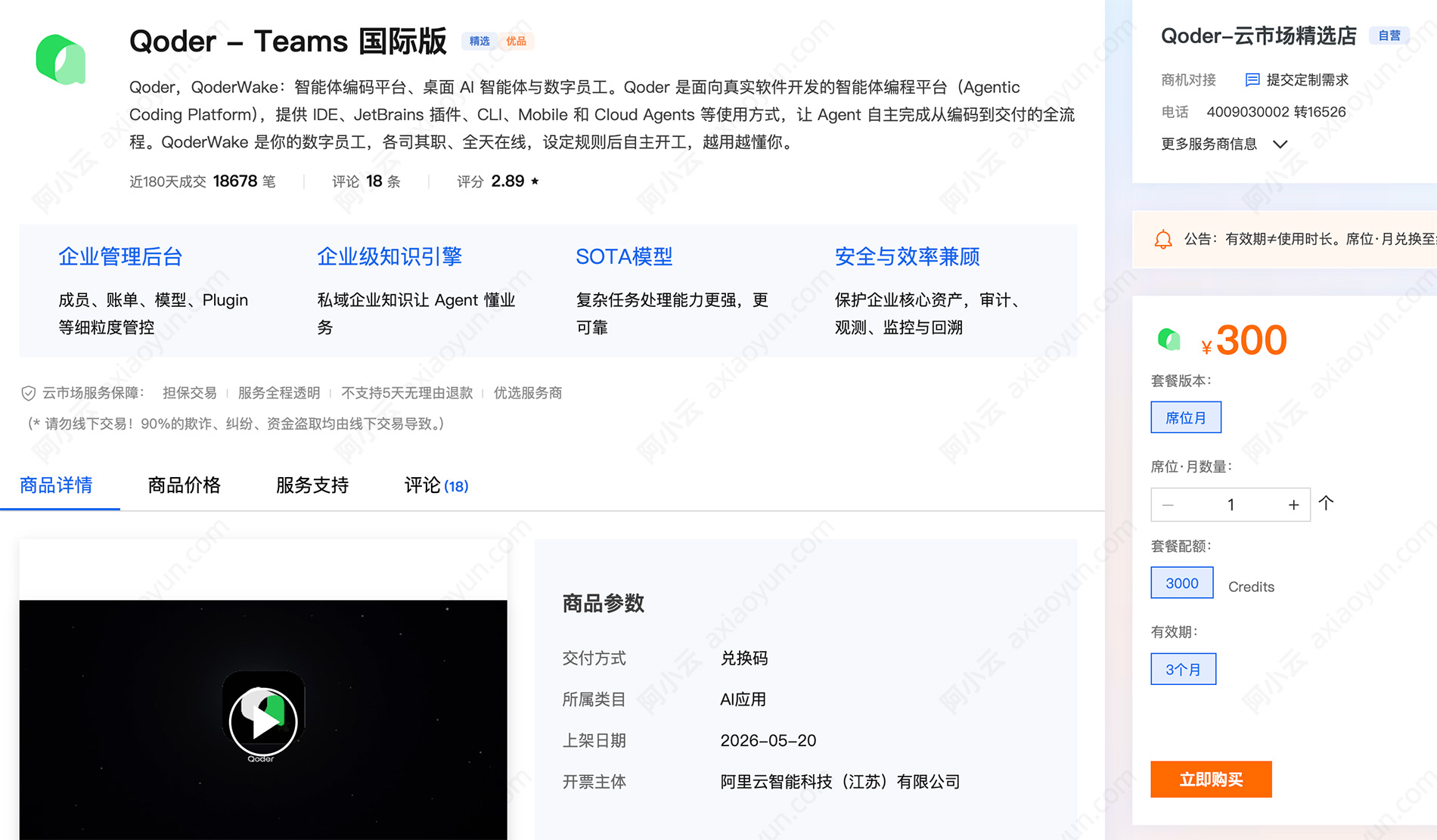
Task: Click the 优品 badge next to title
Action: point(517,41)
